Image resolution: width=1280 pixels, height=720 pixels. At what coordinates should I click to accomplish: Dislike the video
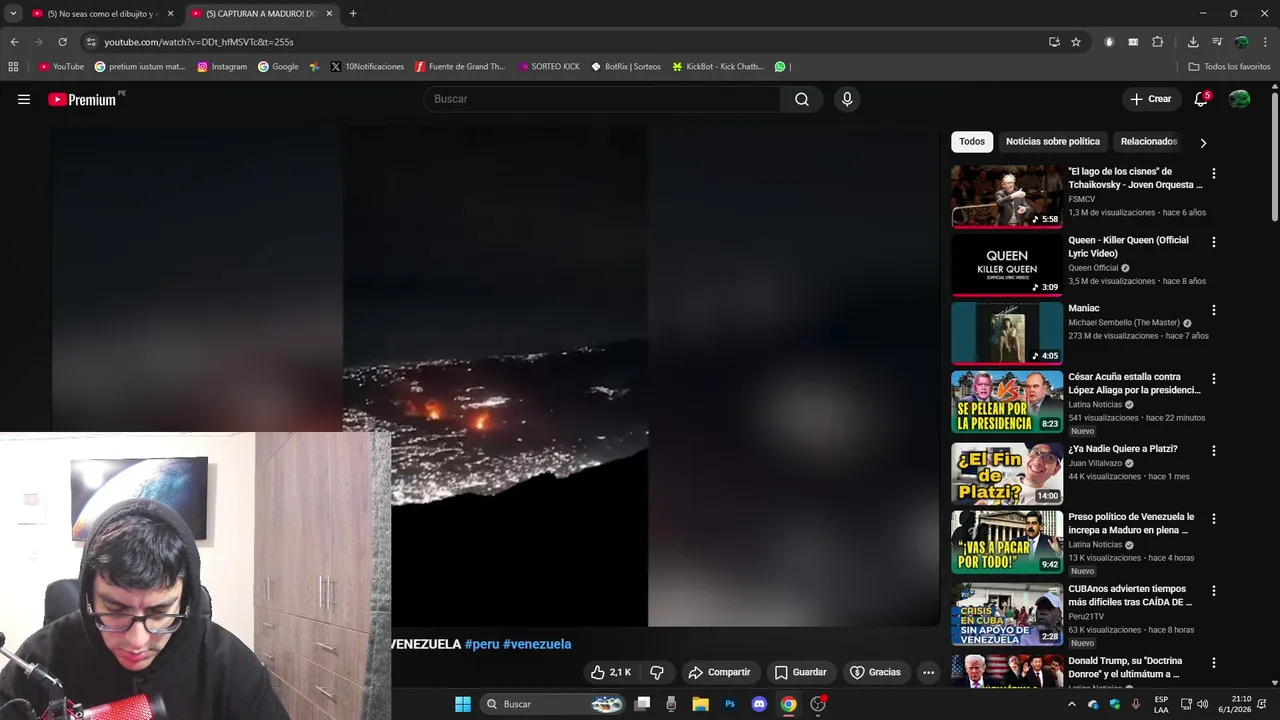pyautogui.click(x=657, y=672)
